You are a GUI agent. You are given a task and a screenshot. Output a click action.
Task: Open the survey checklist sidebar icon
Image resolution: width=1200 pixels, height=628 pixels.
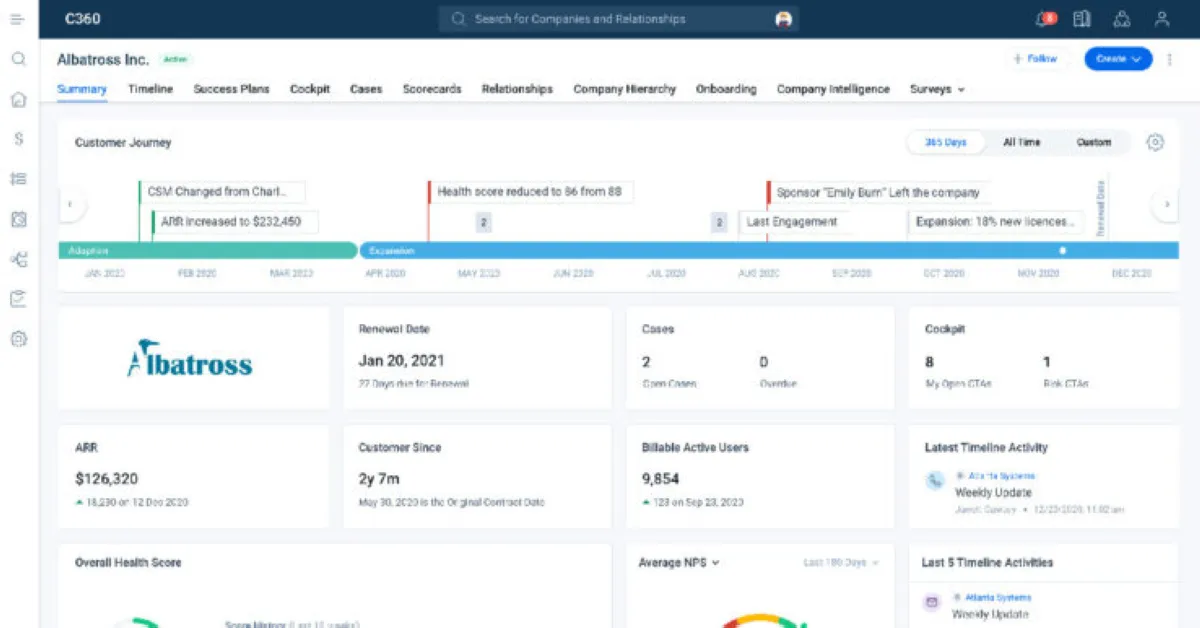click(x=18, y=299)
